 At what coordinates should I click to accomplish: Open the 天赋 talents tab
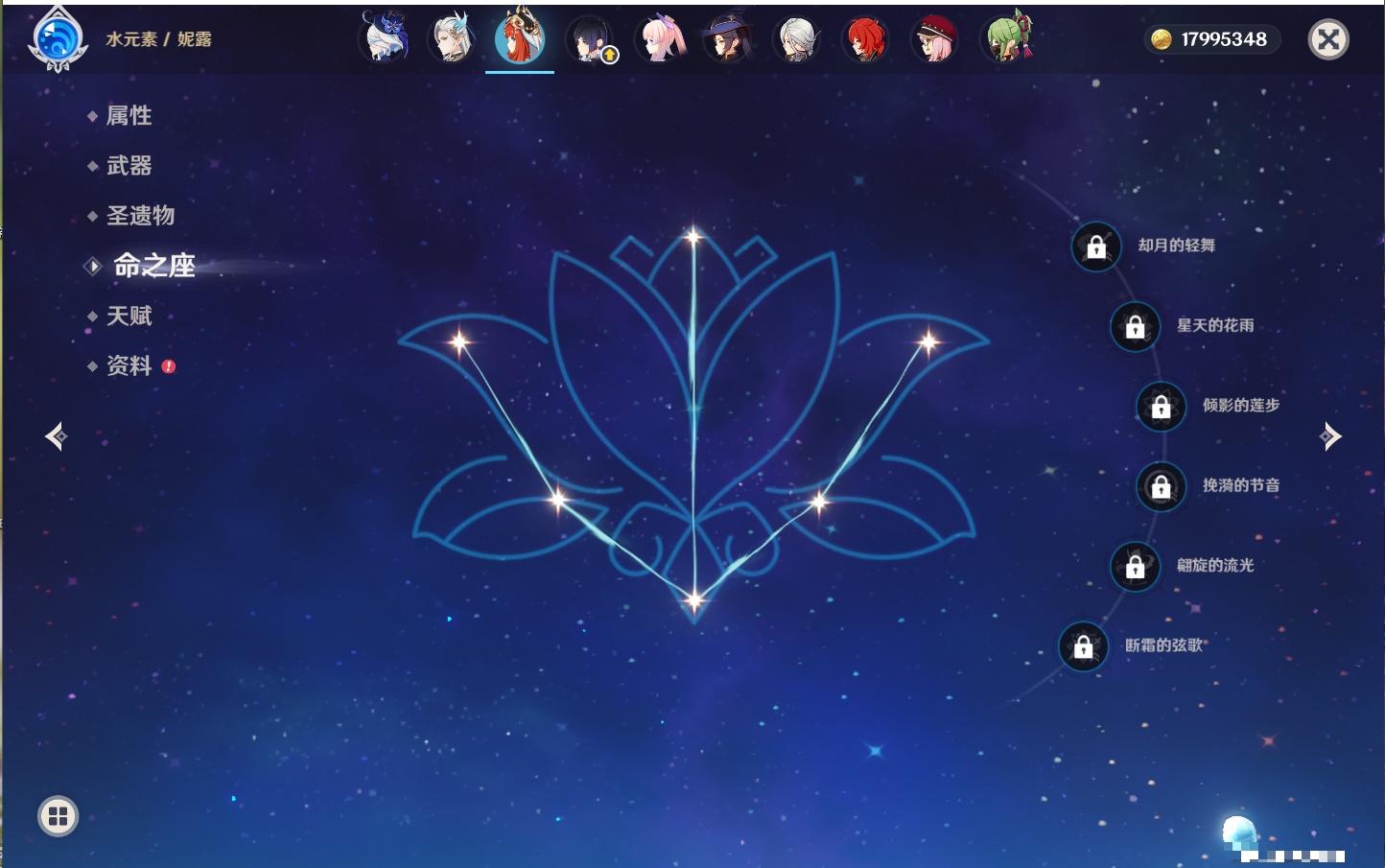point(129,317)
